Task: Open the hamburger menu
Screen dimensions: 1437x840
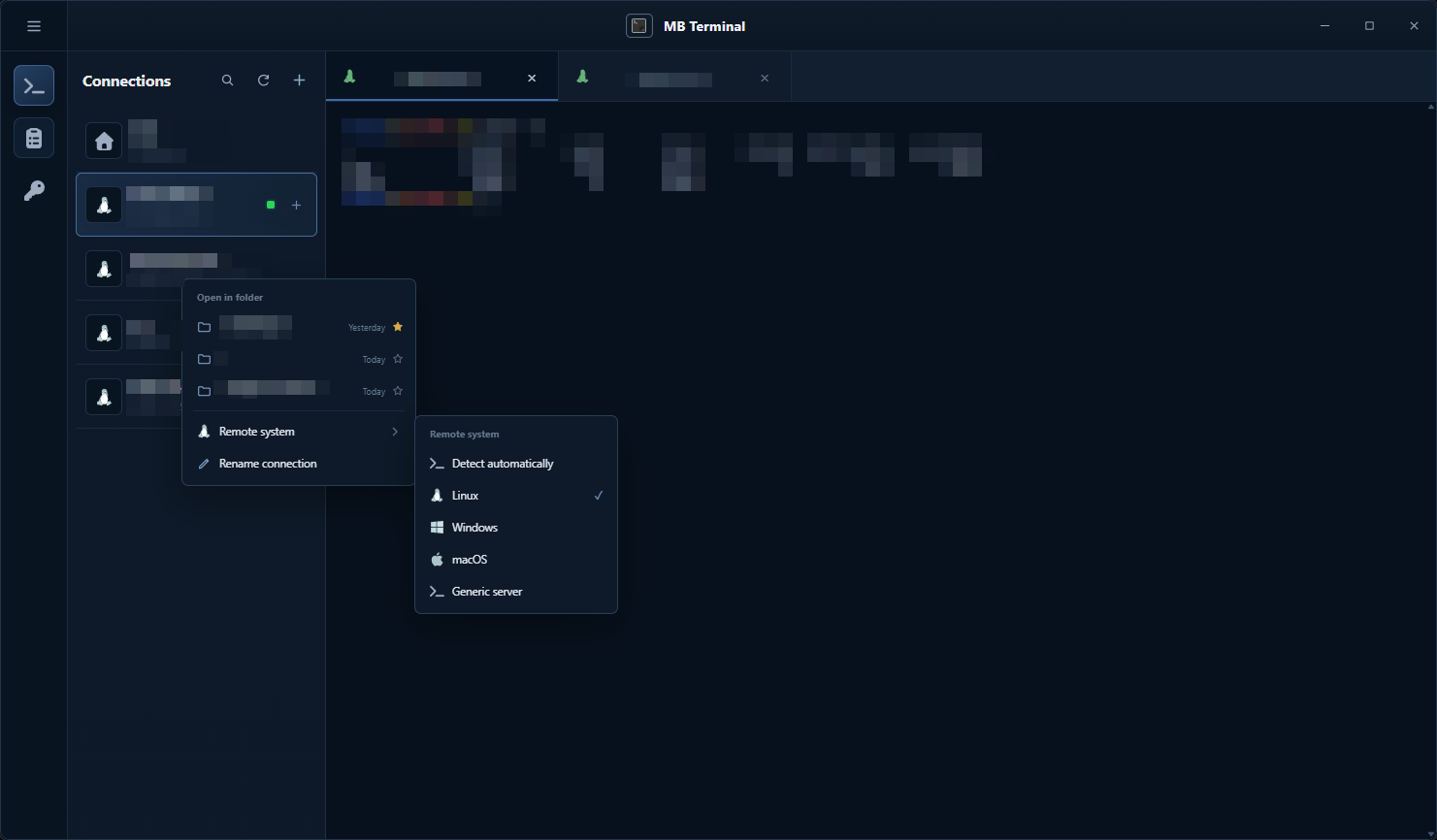Action: click(34, 26)
